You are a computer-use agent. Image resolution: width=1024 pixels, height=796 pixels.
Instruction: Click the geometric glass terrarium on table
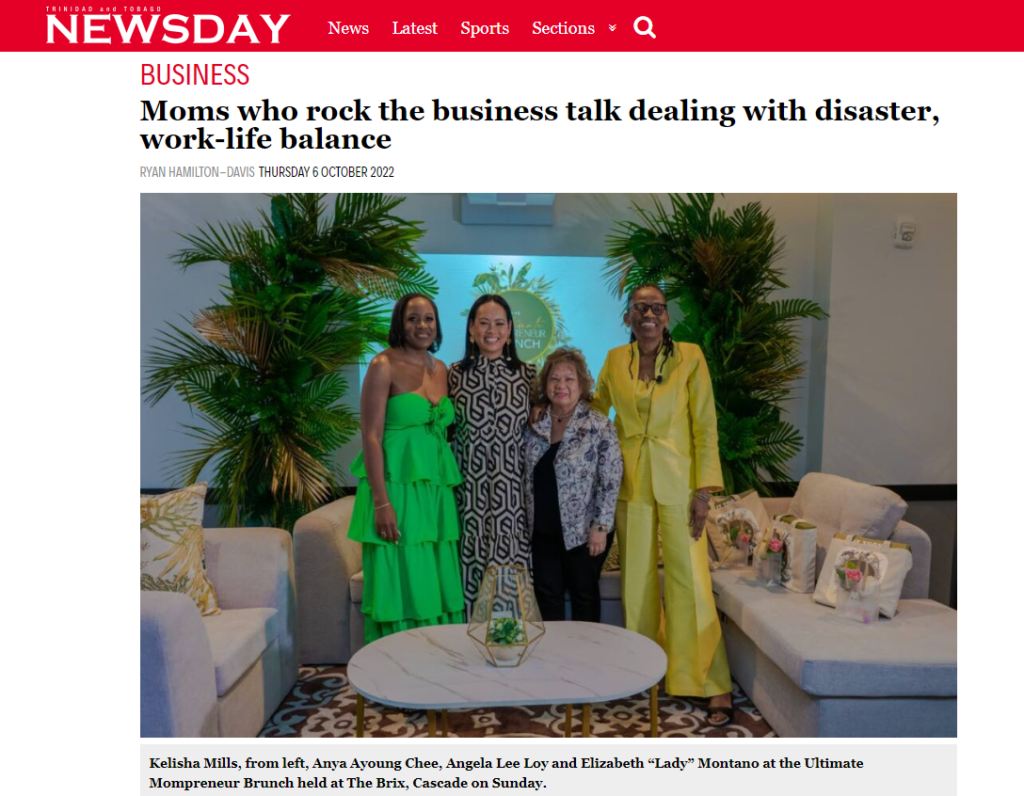[x=505, y=616]
